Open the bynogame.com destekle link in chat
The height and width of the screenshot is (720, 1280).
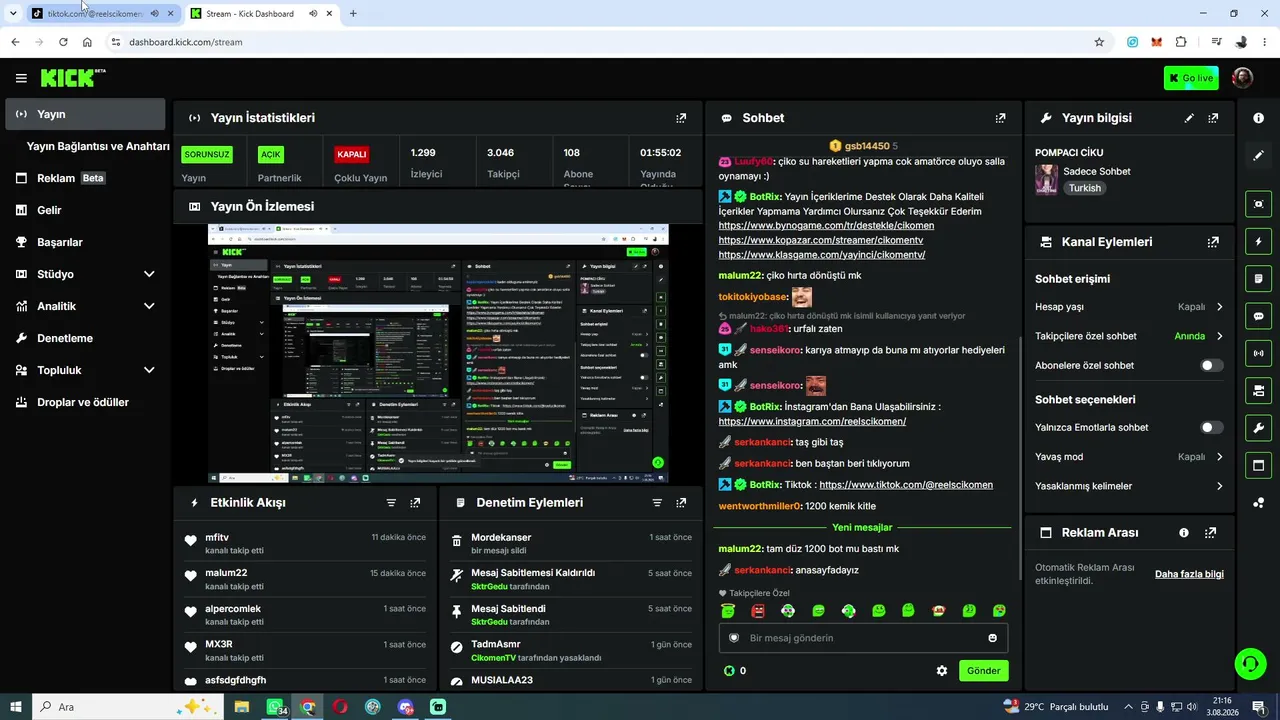click(x=826, y=226)
